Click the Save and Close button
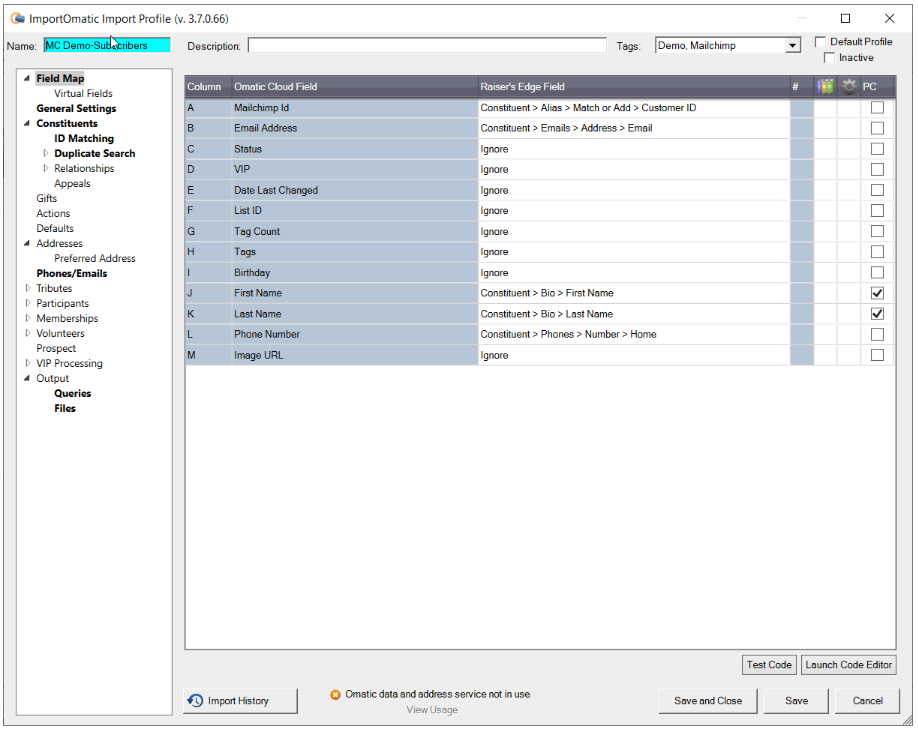Viewport: 918px width, 731px height. 707,701
